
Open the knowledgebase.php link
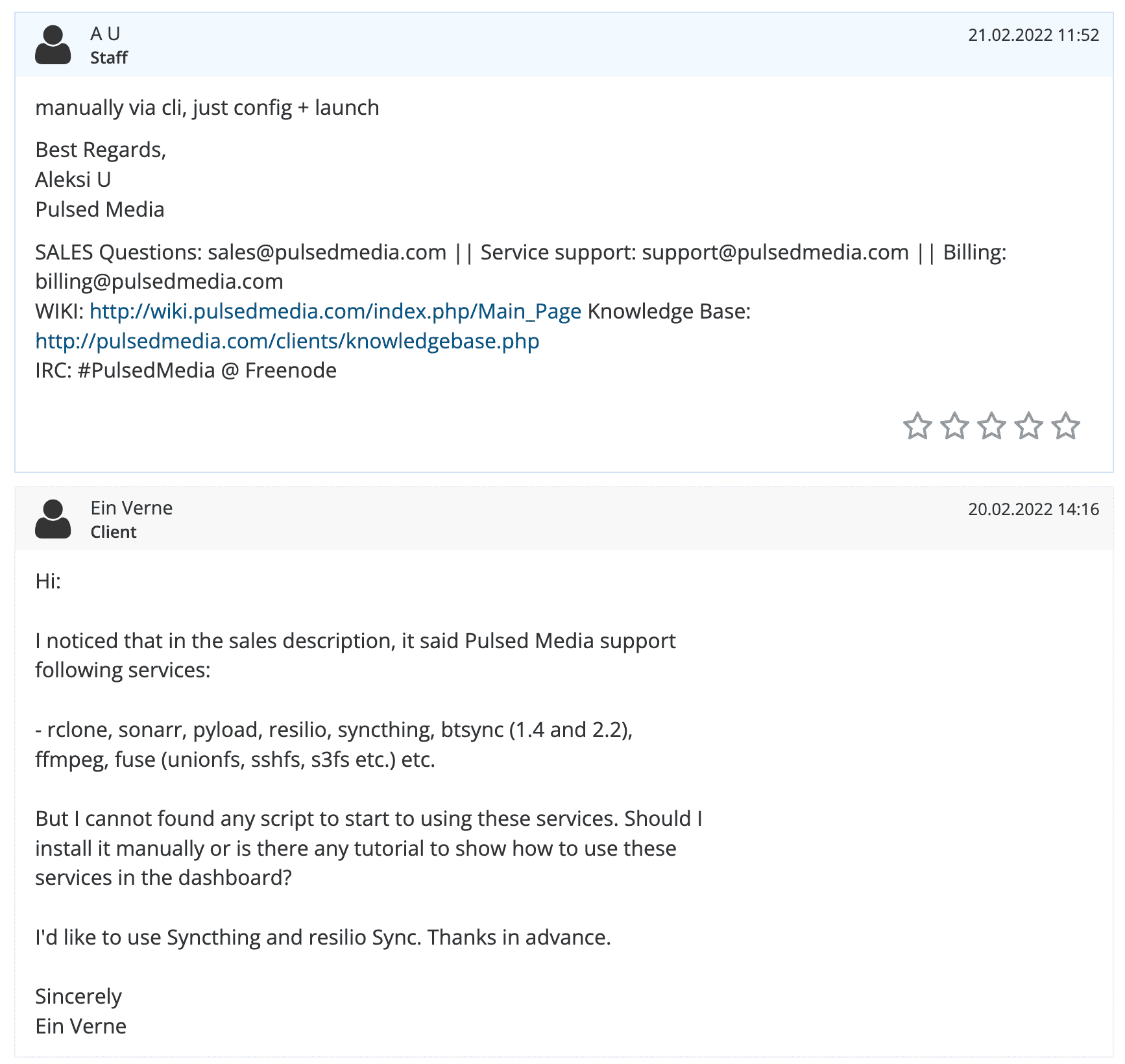point(287,341)
